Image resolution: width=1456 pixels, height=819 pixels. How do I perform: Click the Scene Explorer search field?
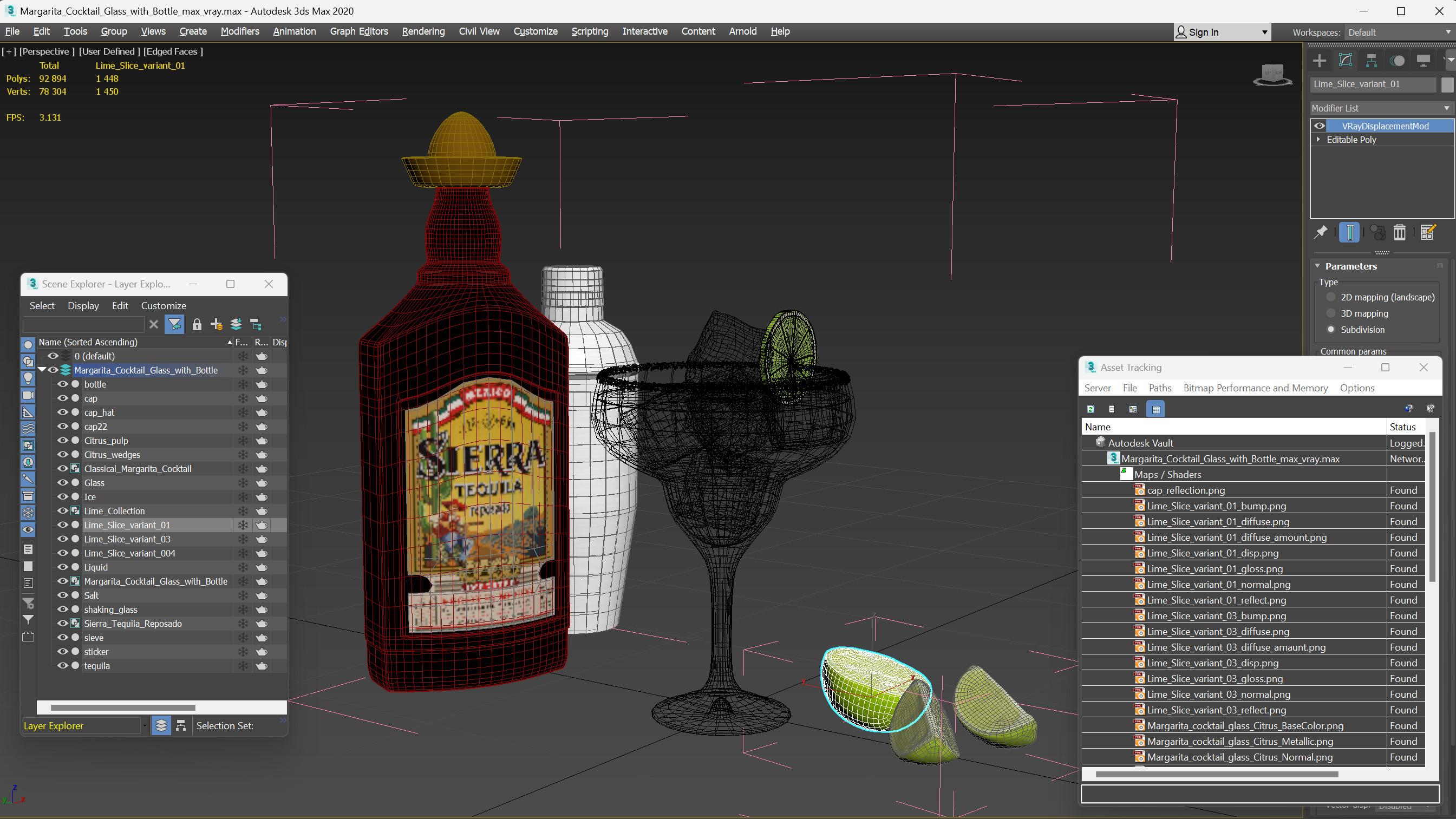pyautogui.click(x=83, y=324)
